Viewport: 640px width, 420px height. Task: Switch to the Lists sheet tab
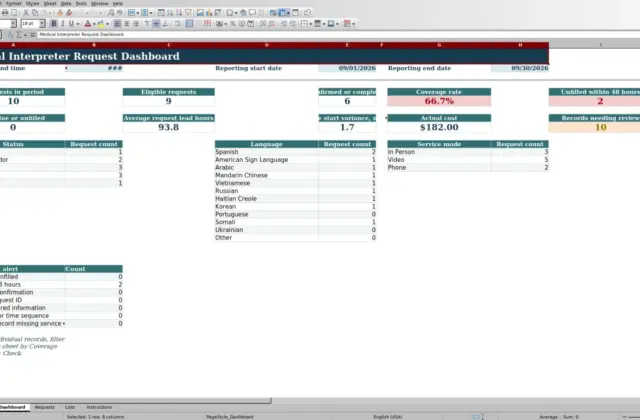[x=70, y=407]
